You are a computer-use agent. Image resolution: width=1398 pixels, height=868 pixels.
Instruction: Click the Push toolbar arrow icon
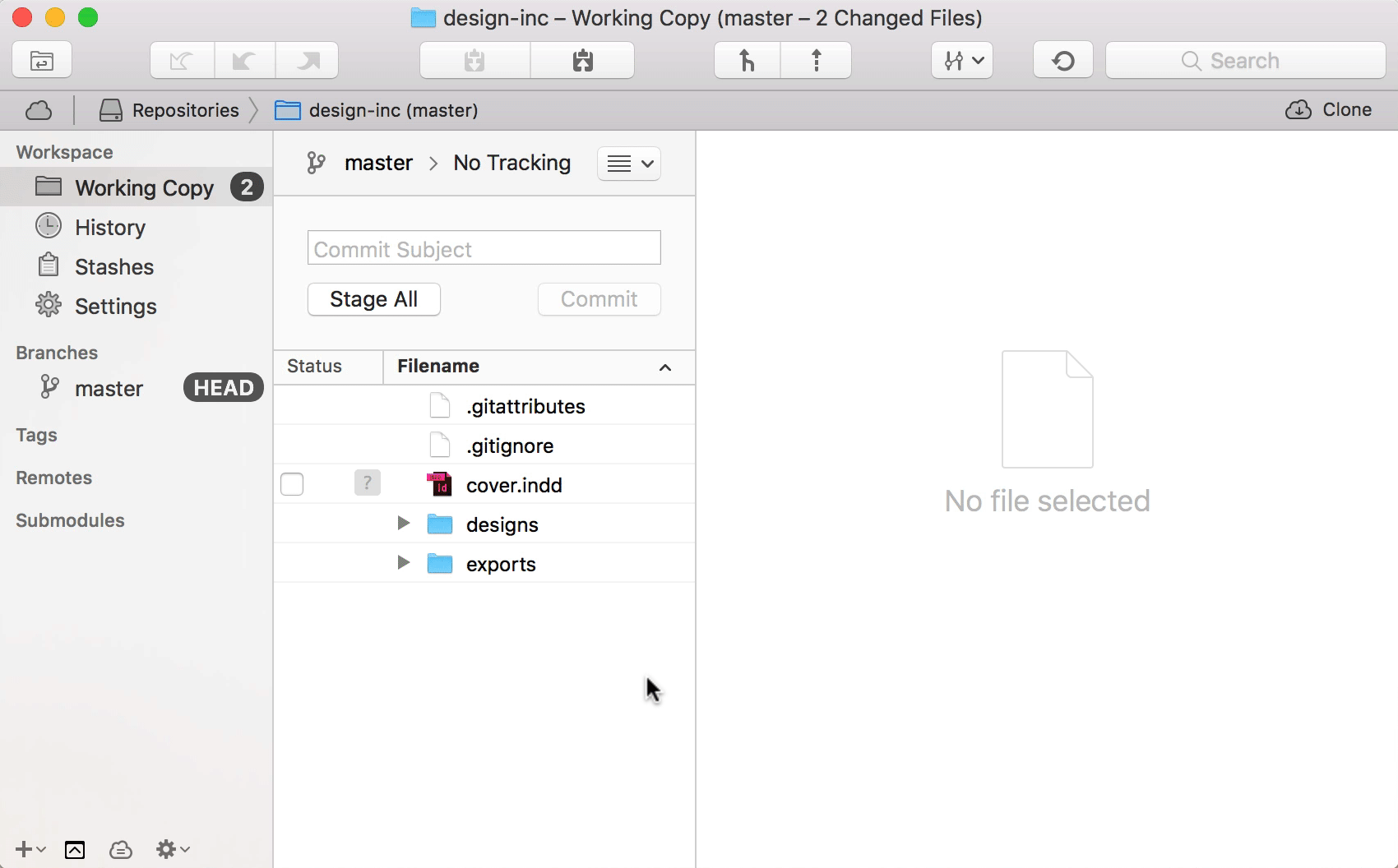click(x=308, y=60)
